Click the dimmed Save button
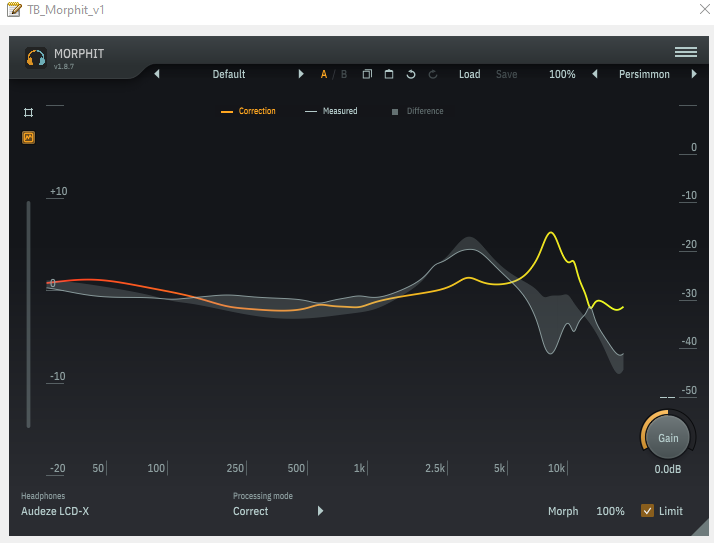 [506, 74]
